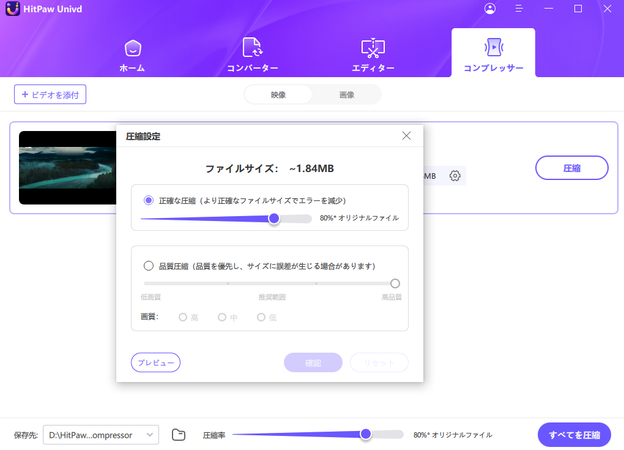Switch to the ホーム tab
Screen dimensions: 624x450
(132, 54)
